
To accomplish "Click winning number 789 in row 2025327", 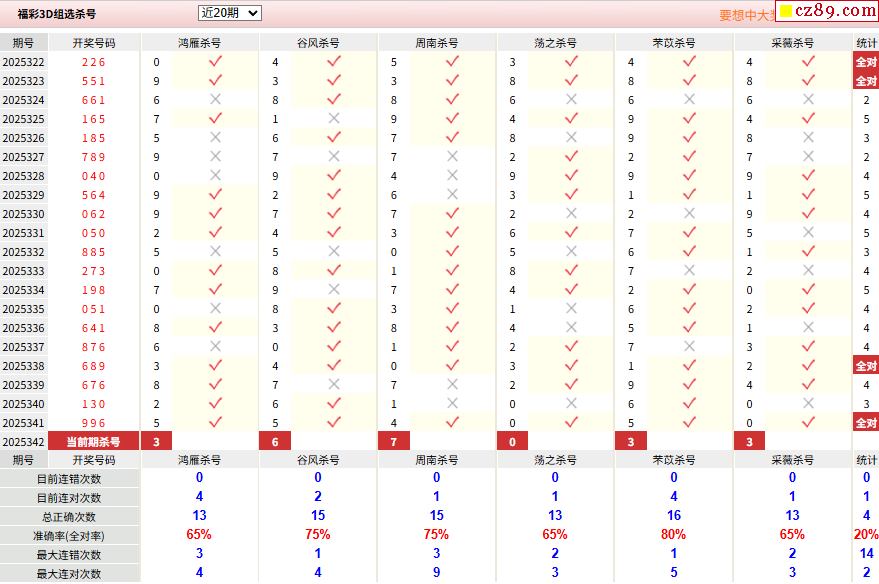I will [x=94, y=157].
